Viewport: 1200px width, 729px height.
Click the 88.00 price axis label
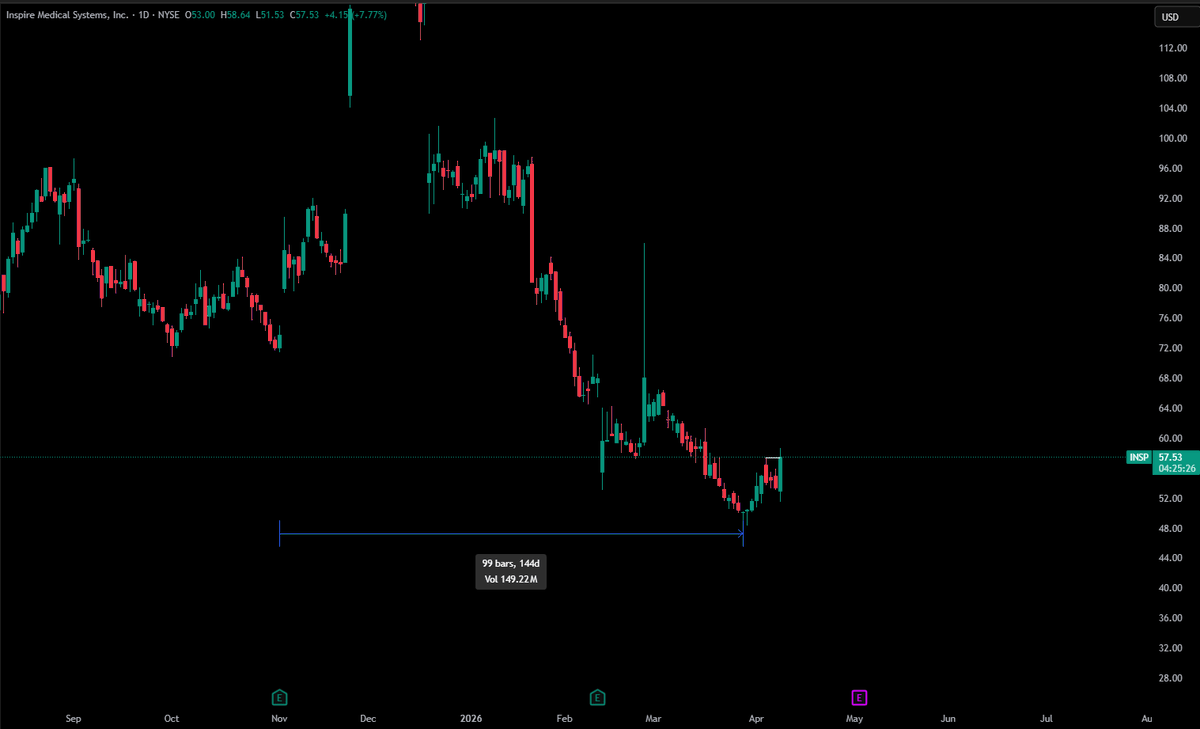coord(1171,228)
